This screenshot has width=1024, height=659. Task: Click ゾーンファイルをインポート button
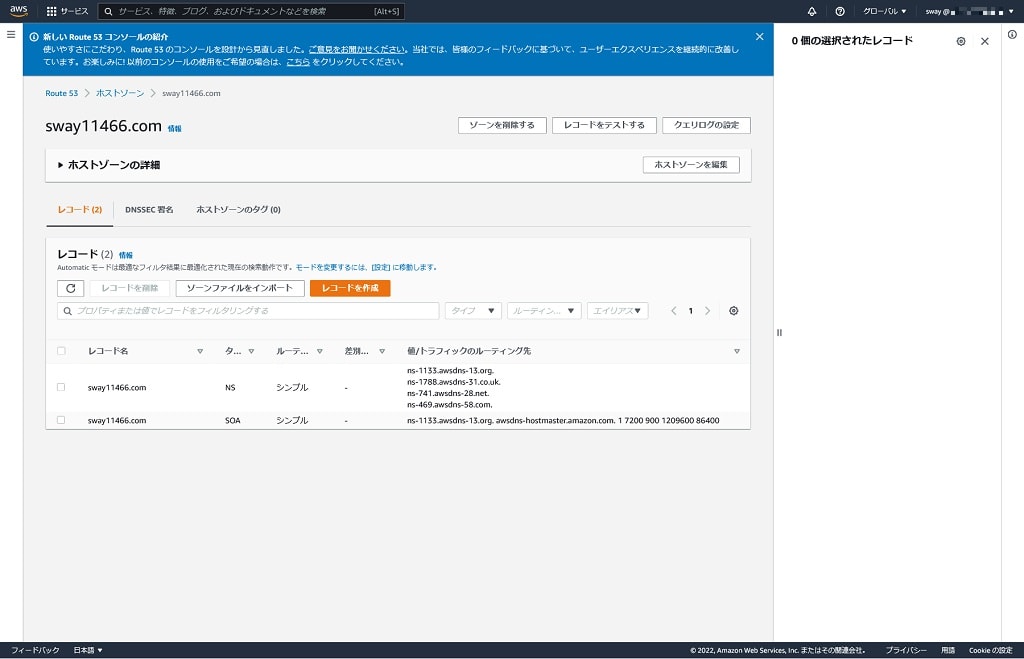(x=240, y=288)
